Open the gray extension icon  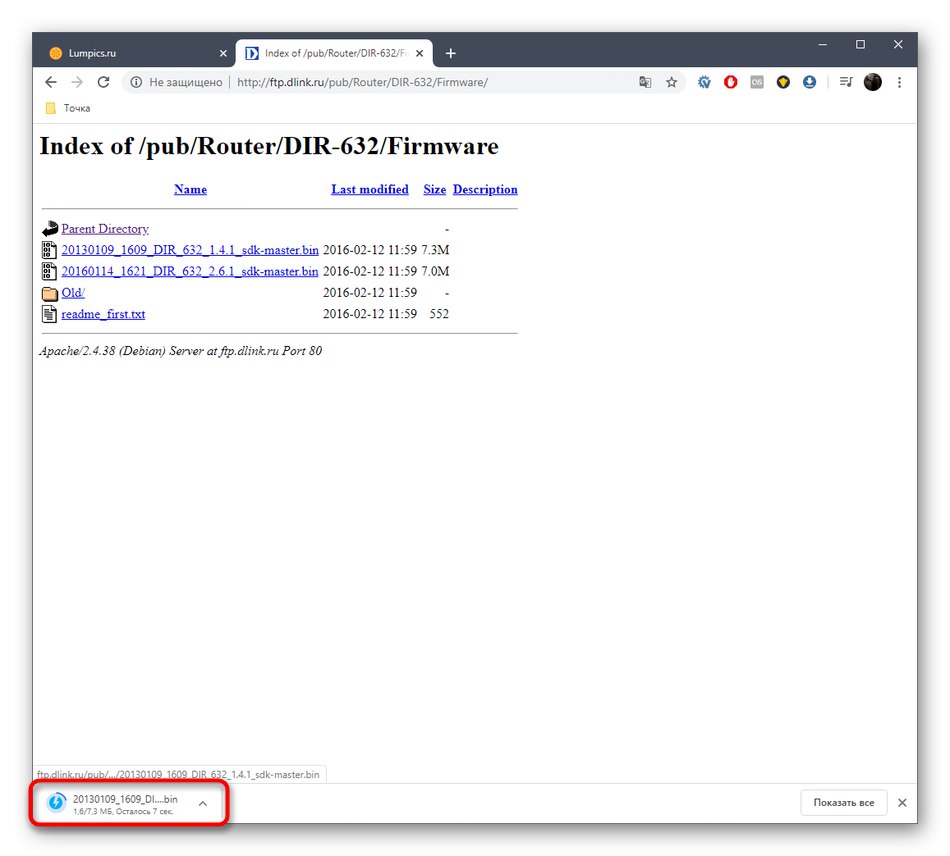click(x=757, y=82)
